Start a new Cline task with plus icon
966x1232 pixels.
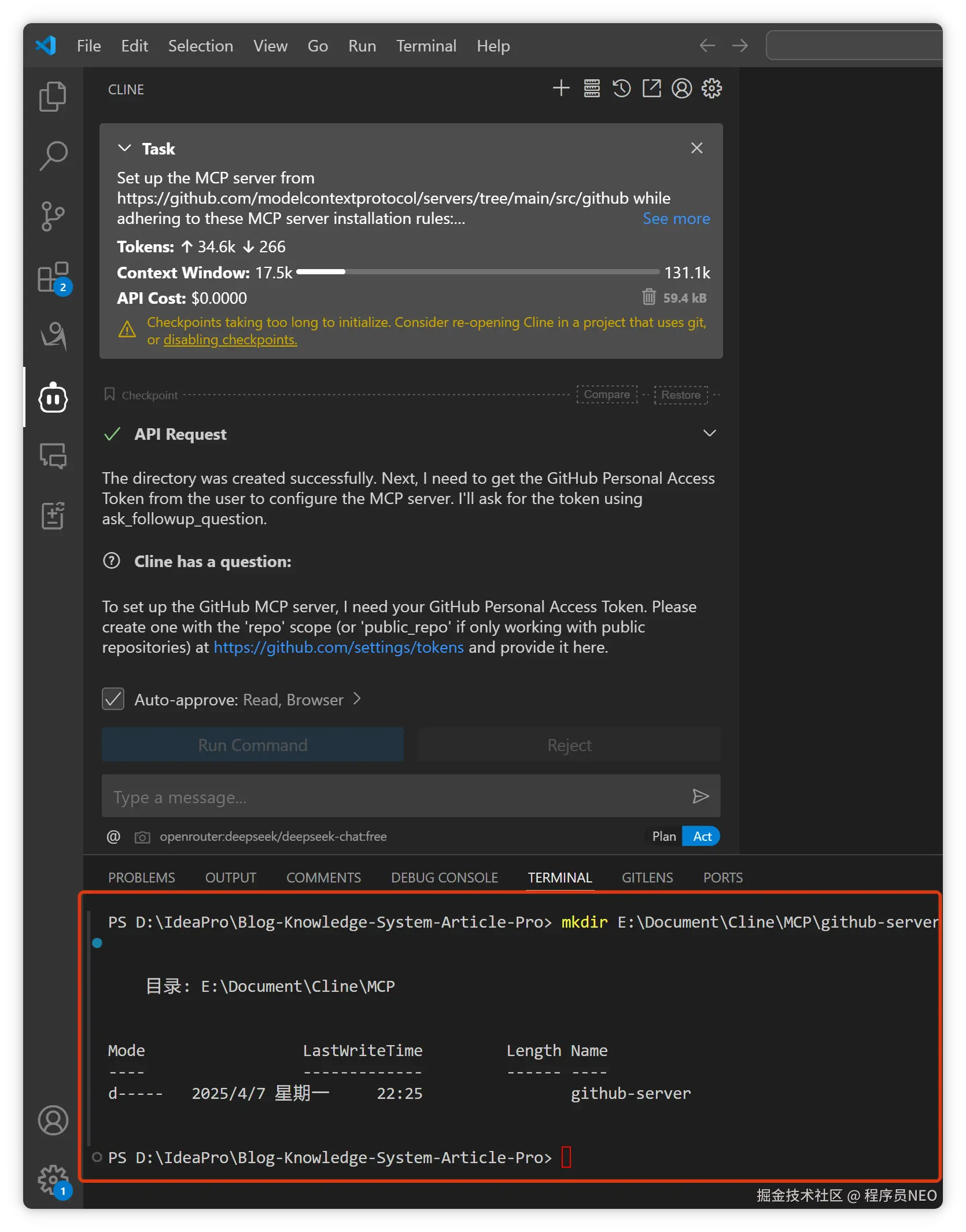[x=561, y=89]
